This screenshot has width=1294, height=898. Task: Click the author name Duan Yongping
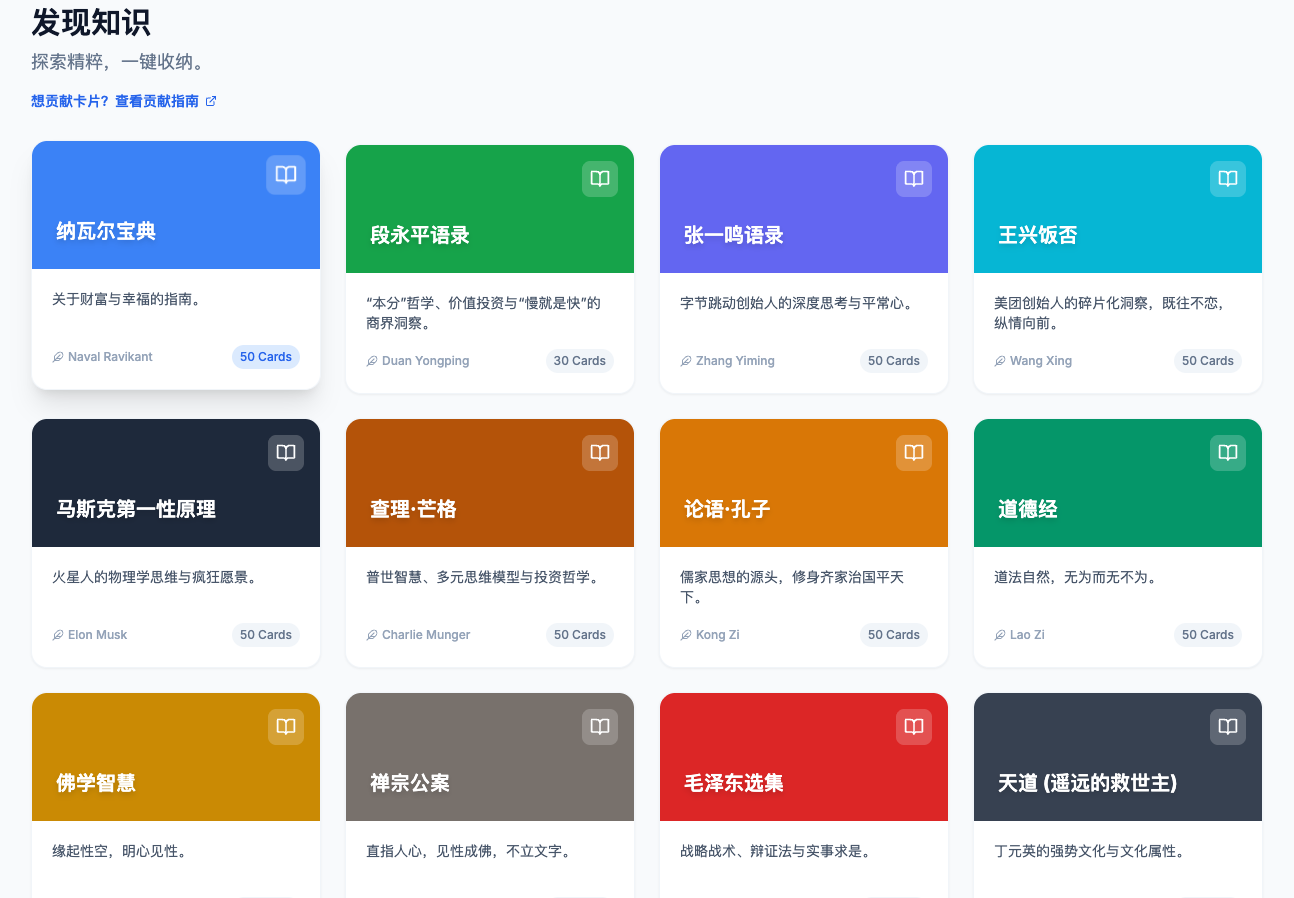click(x=426, y=361)
